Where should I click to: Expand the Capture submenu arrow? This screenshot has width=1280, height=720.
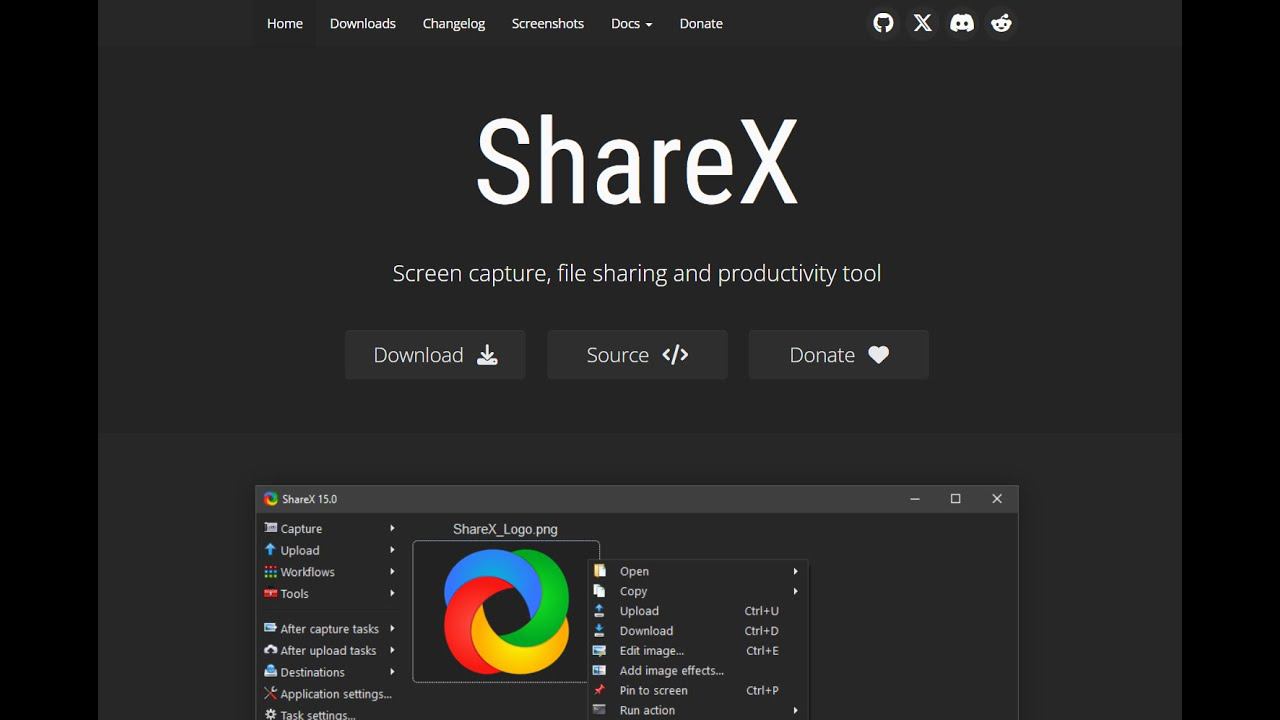coord(392,528)
